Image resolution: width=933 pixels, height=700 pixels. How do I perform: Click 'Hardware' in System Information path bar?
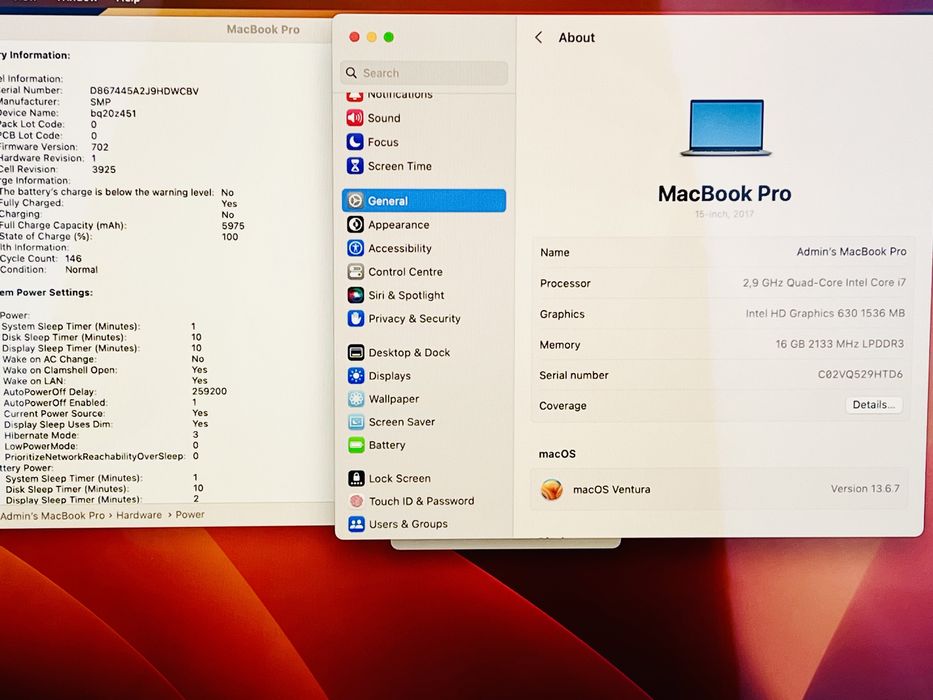click(x=139, y=515)
